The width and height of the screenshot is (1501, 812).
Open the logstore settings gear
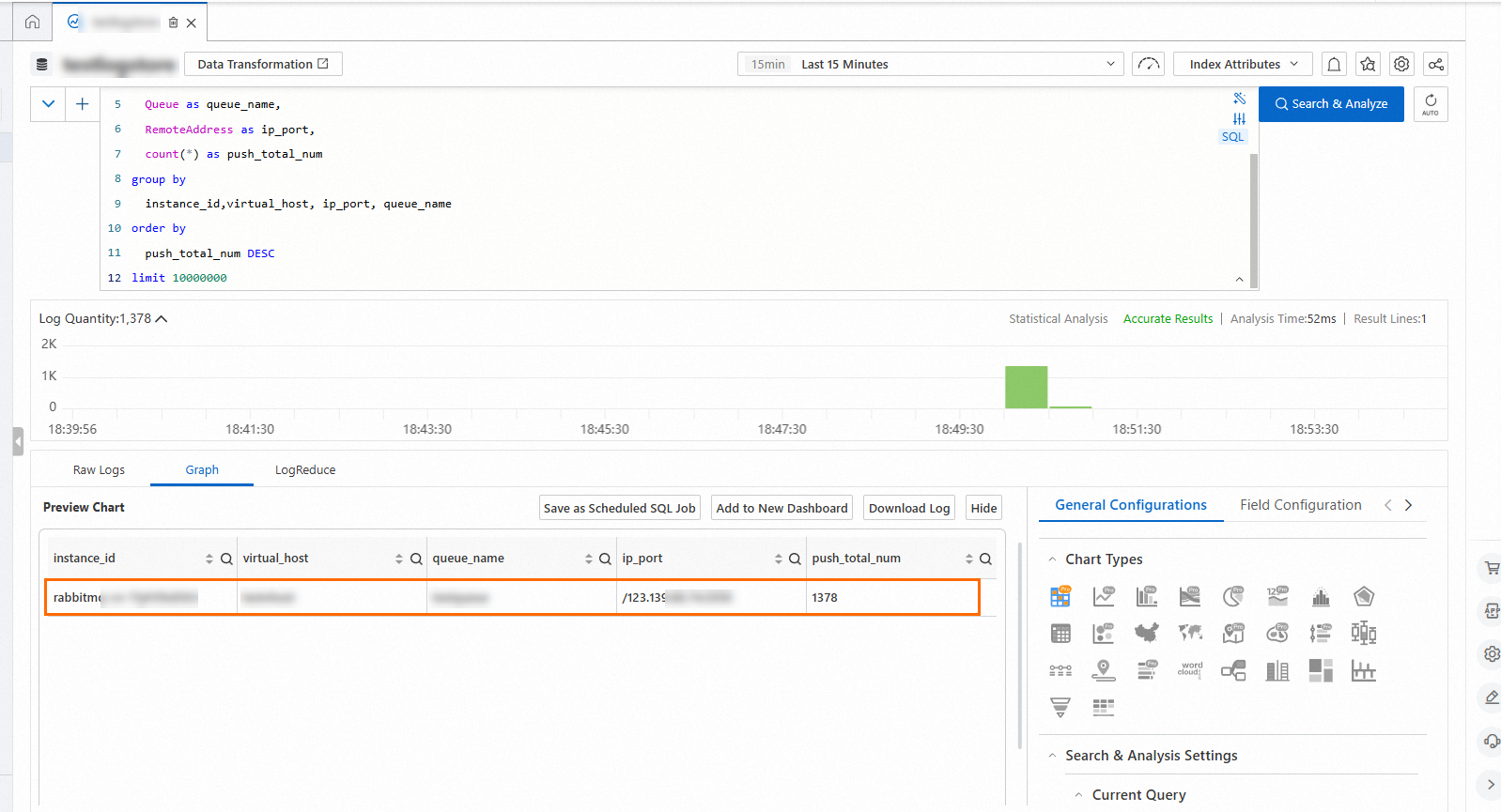click(1401, 64)
